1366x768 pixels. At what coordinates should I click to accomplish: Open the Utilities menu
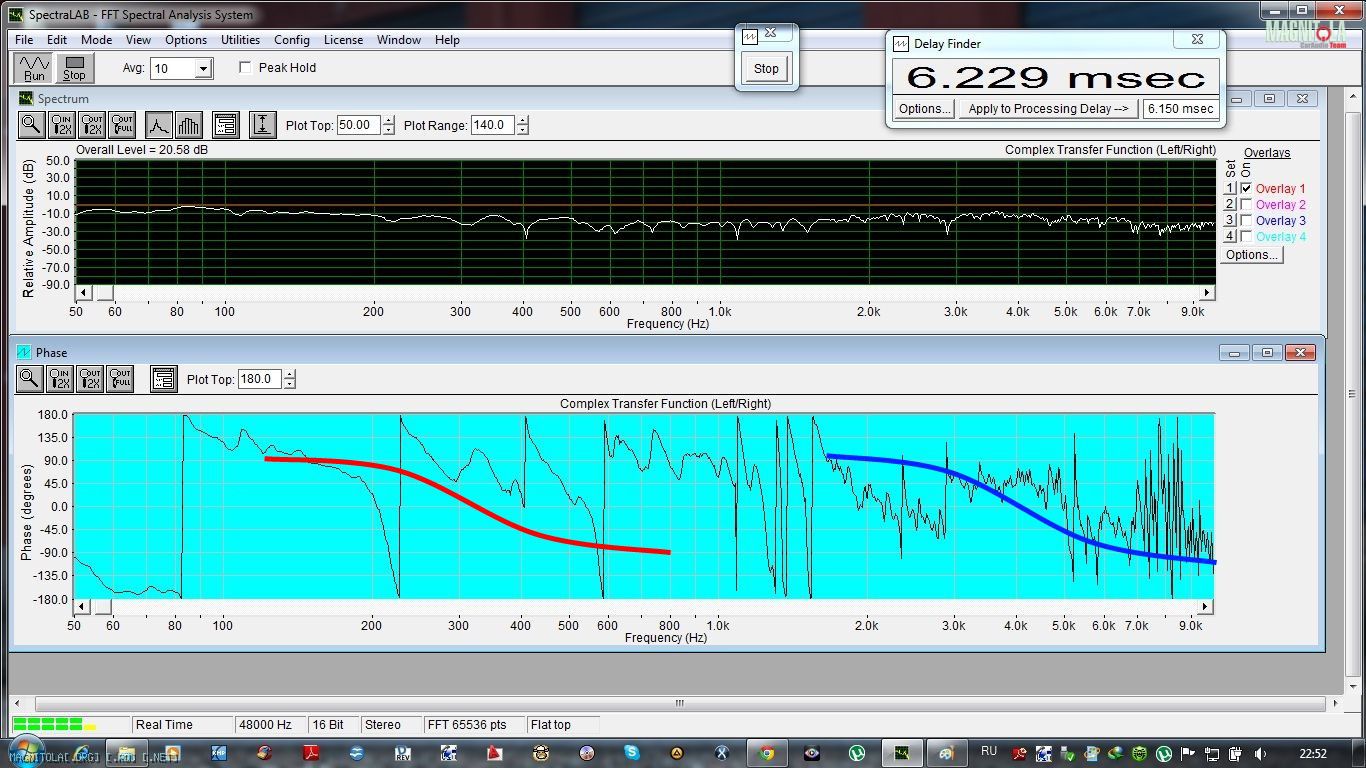pyautogui.click(x=240, y=40)
